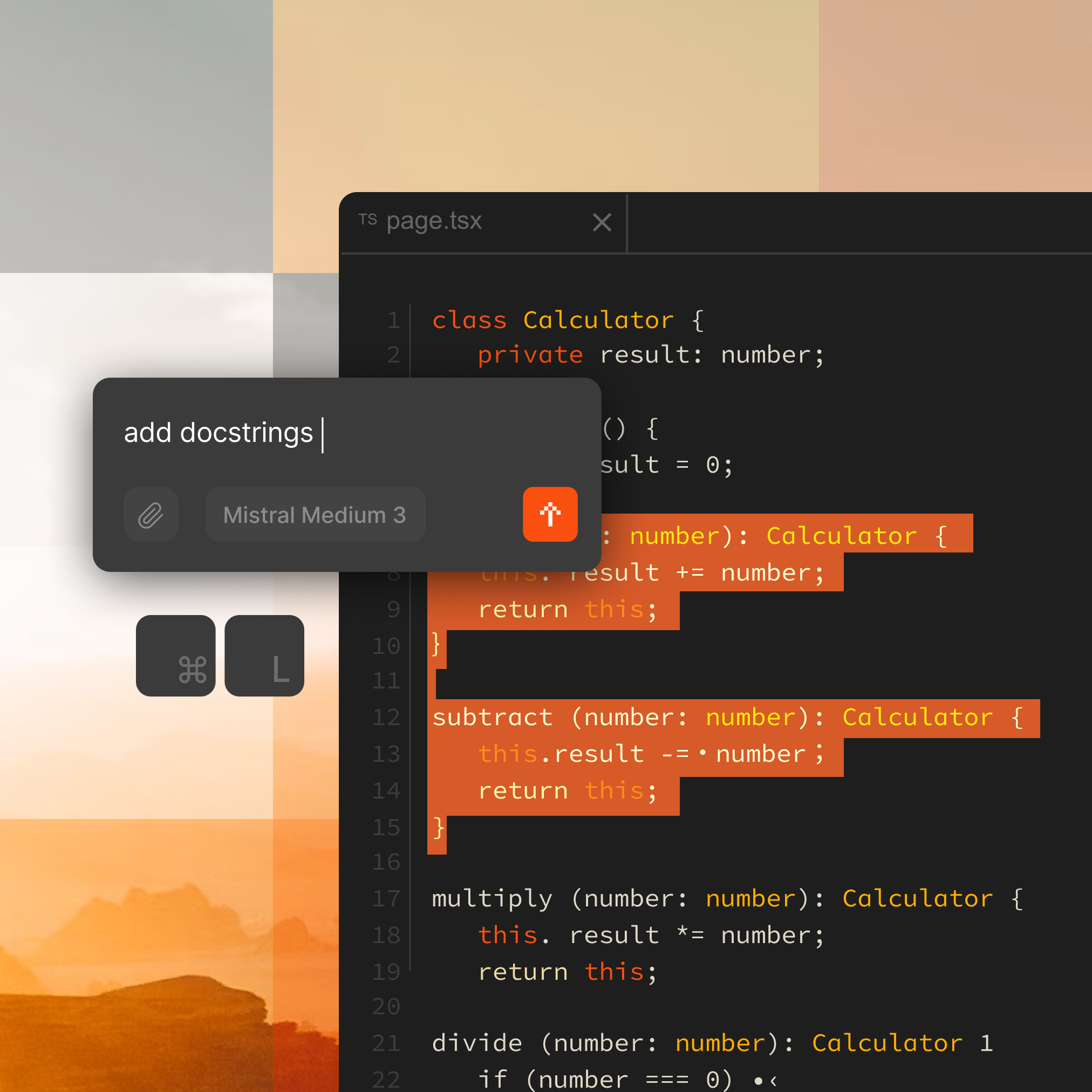Click line number 20 in gutter
Image resolution: width=1092 pixels, height=1092 pixels.
tap(387, 1007)
